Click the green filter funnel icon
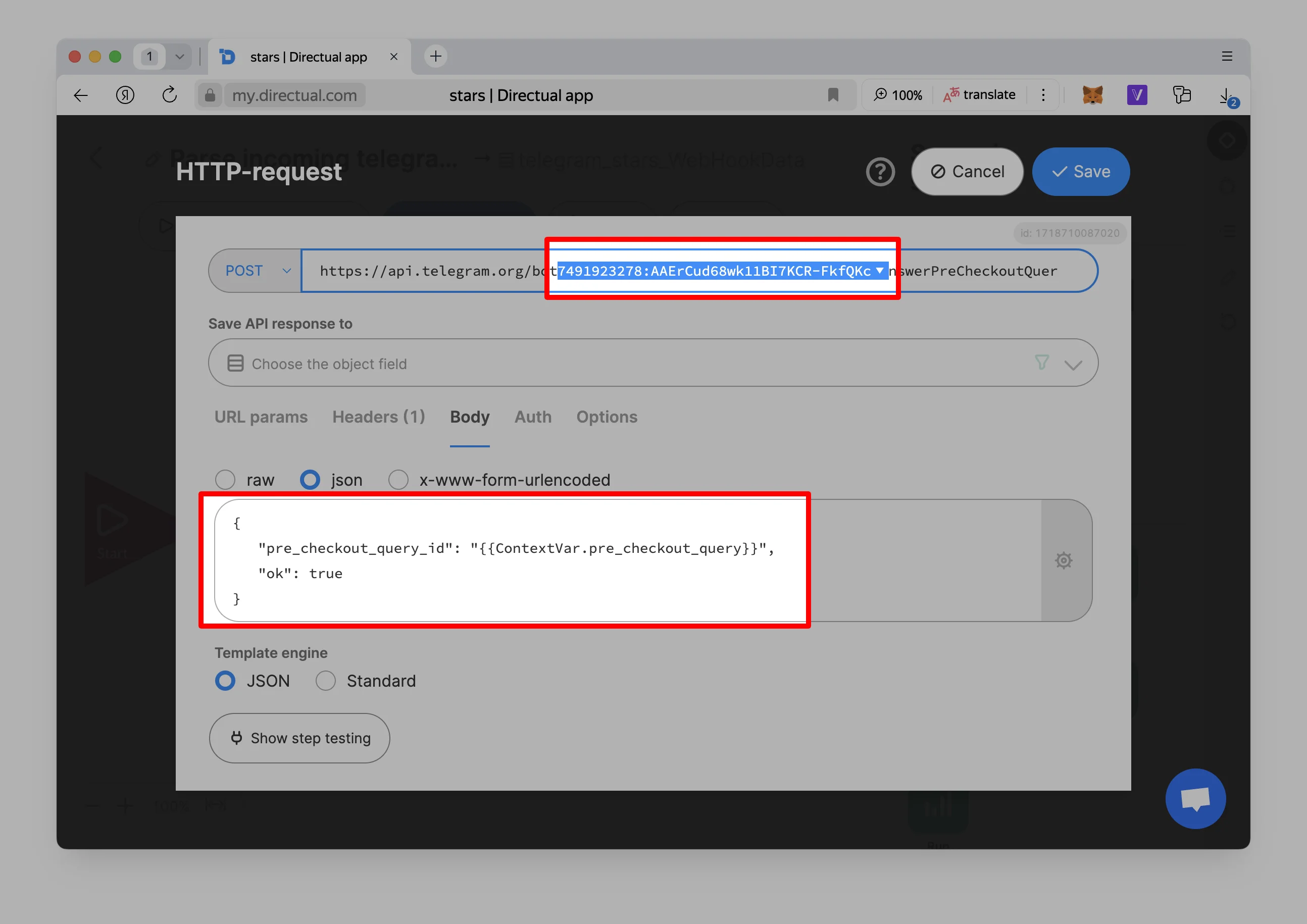Viewport: 1307px width, 924px height. click(x=1041, y=363)
